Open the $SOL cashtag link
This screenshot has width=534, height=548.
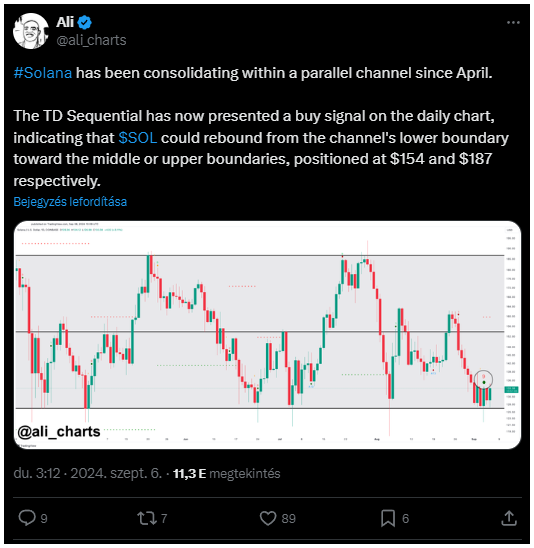pos(137,138)
